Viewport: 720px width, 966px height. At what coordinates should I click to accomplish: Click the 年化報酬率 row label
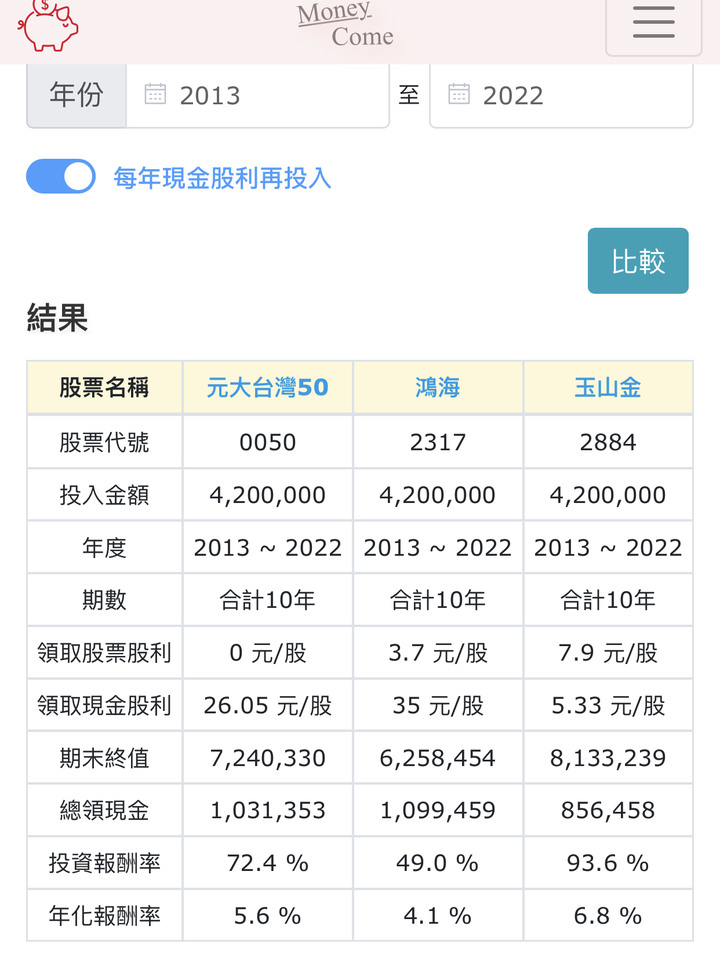105,915
